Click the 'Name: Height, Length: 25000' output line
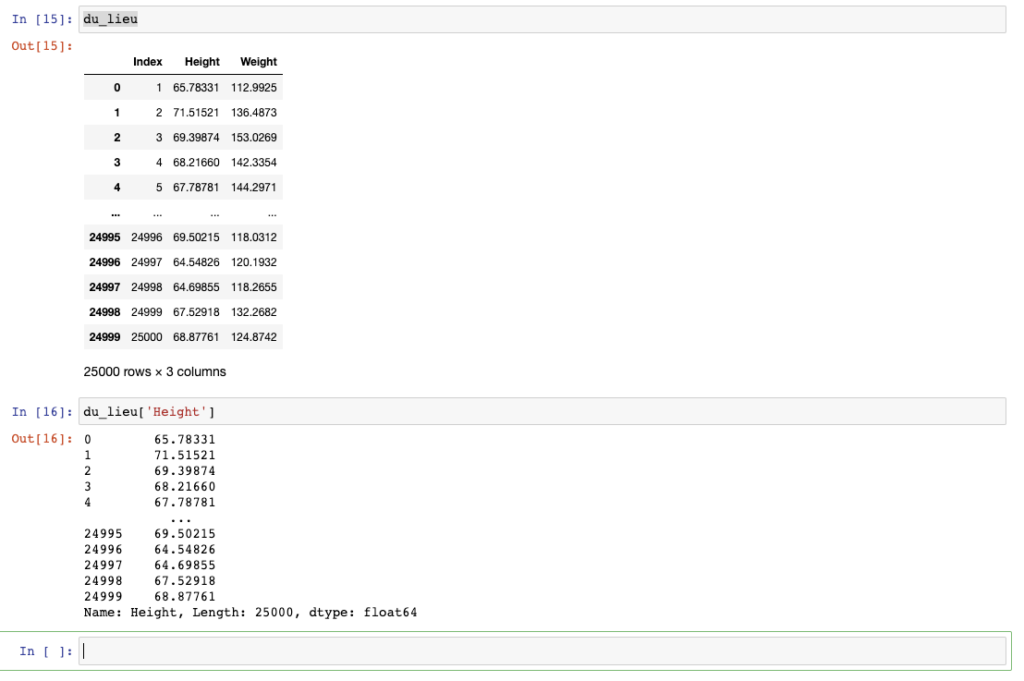This screenshot has height=681, width=1024. point(250,612)
